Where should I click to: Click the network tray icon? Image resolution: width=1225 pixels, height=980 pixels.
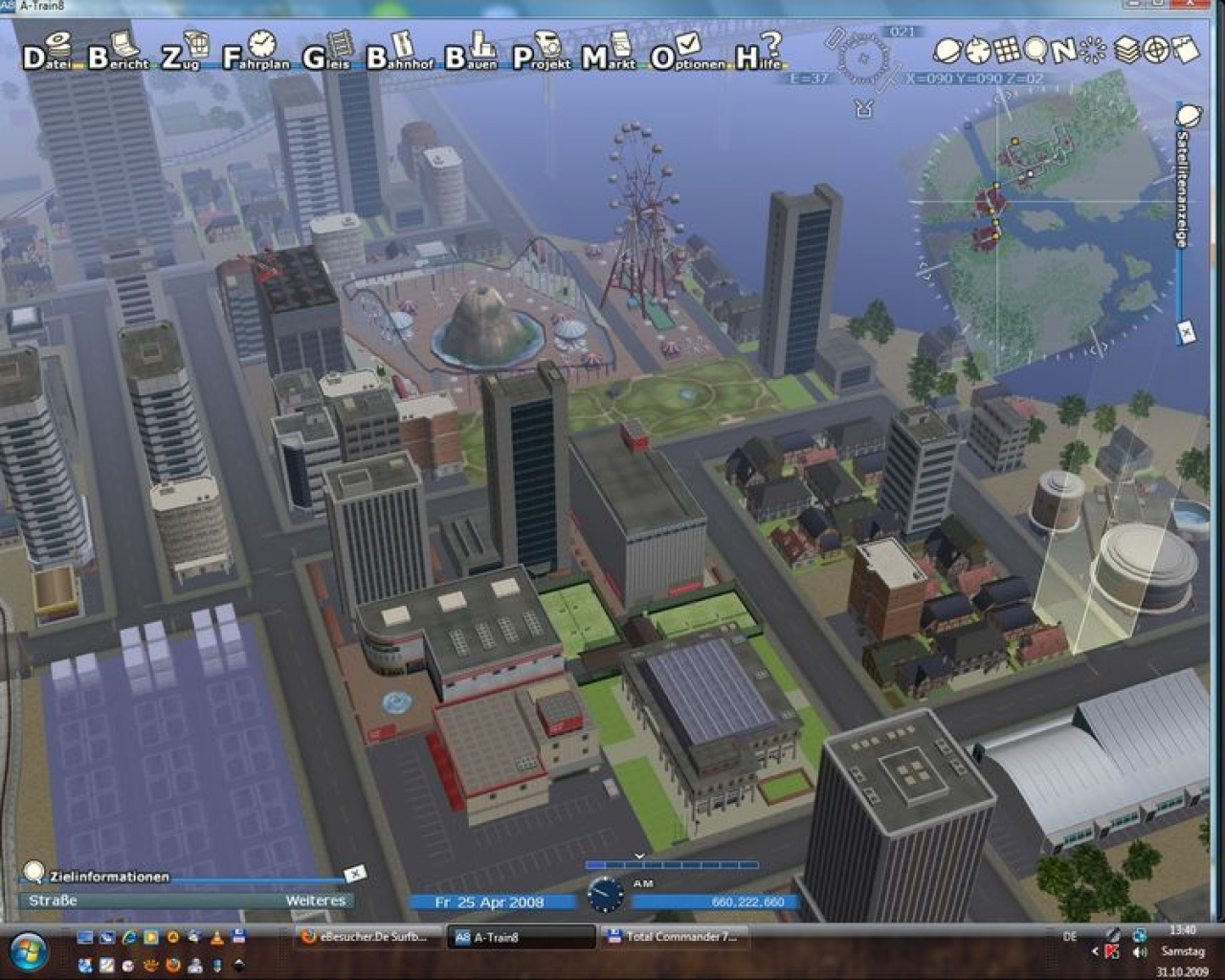tap(1140, 935)
